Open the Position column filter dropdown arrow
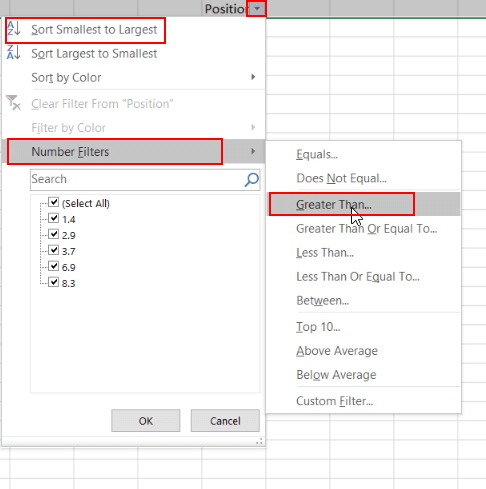 [x=257, y=9]
